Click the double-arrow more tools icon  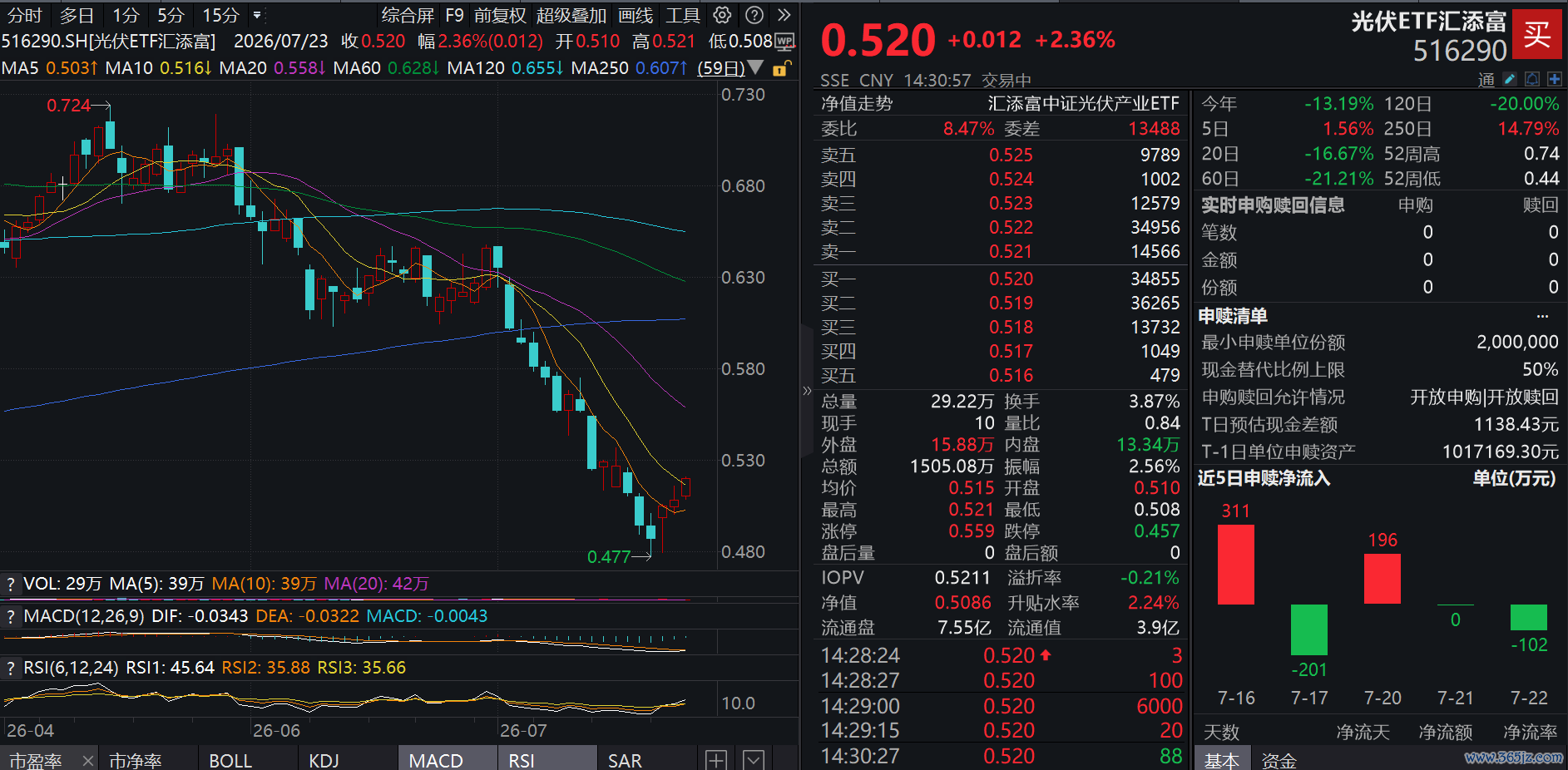coord(784,15)
